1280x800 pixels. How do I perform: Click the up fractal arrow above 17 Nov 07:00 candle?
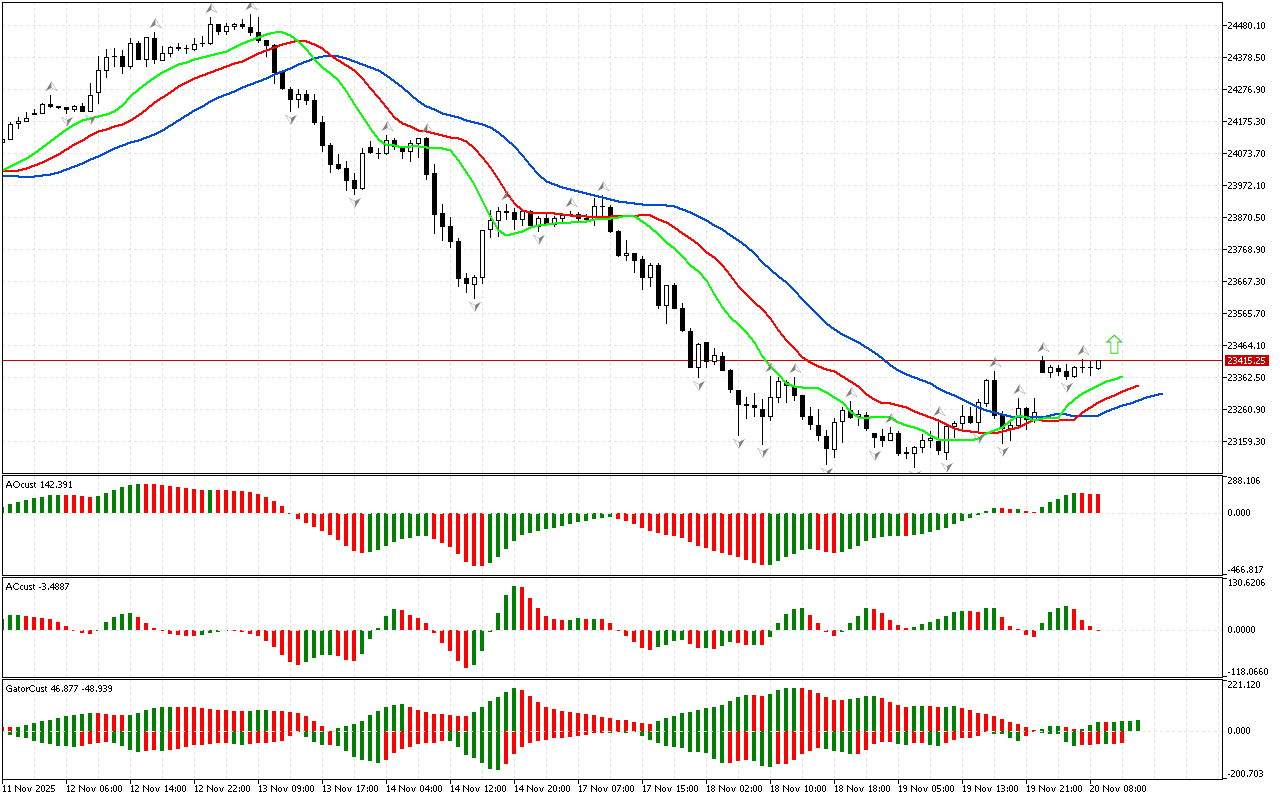click(603, 186)
